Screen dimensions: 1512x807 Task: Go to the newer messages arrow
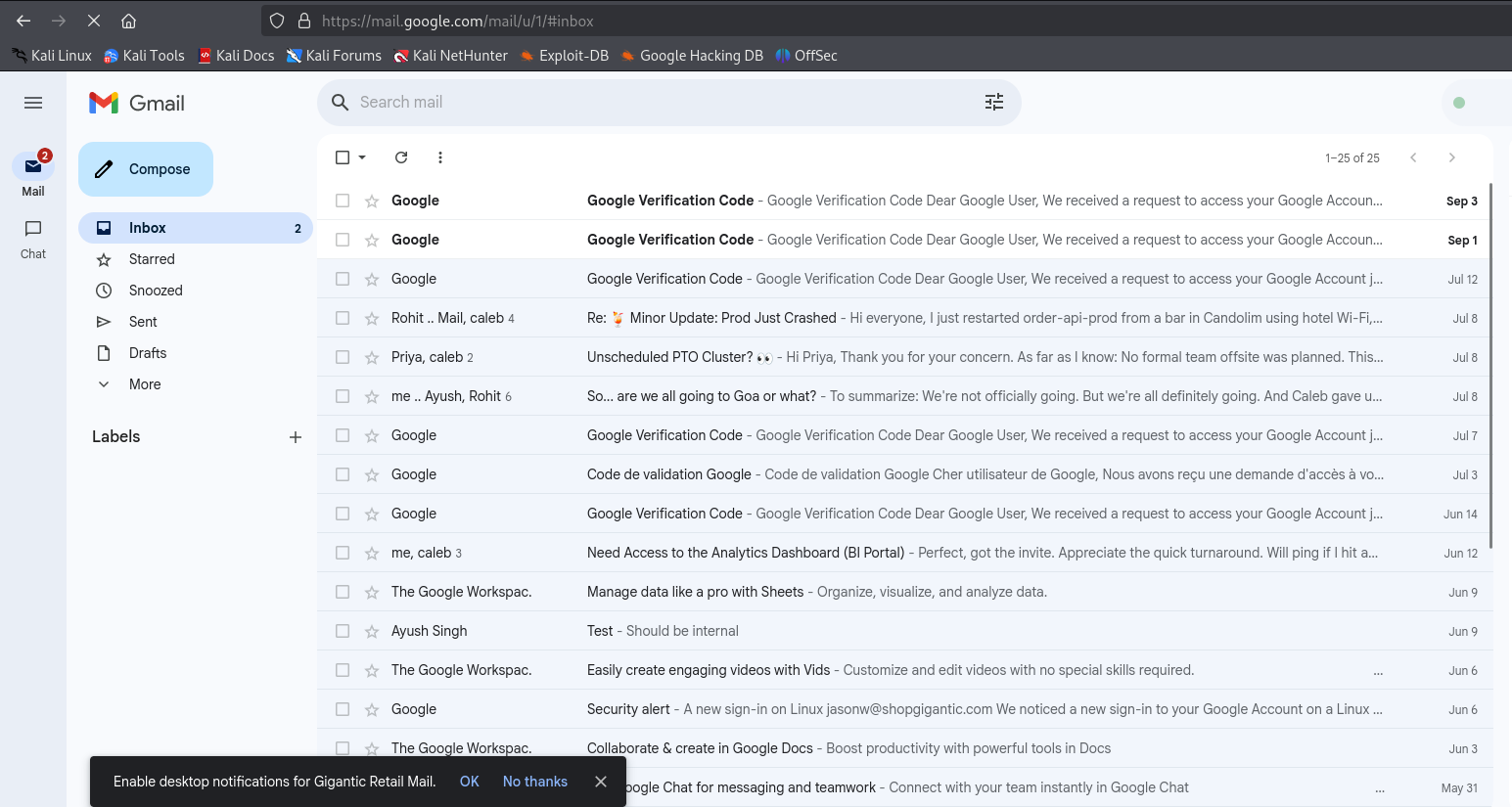(x=1413, y=157)
